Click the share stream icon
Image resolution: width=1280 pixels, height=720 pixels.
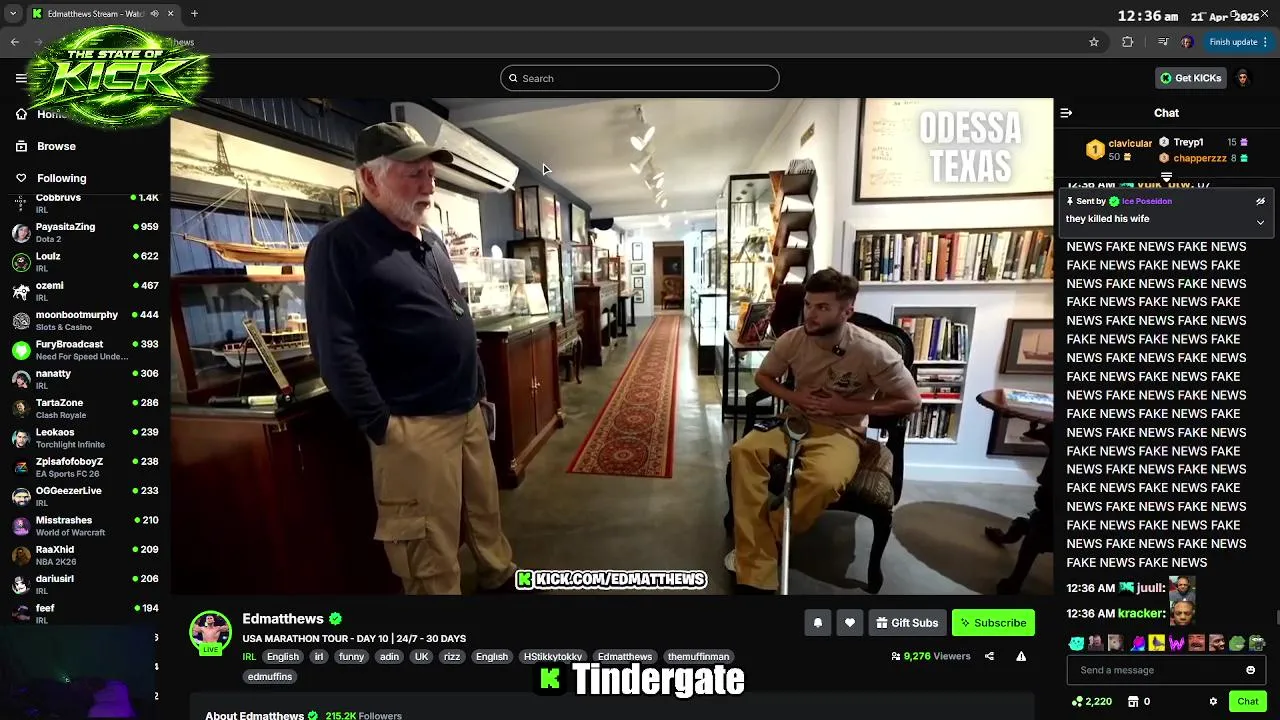(989, 656)
